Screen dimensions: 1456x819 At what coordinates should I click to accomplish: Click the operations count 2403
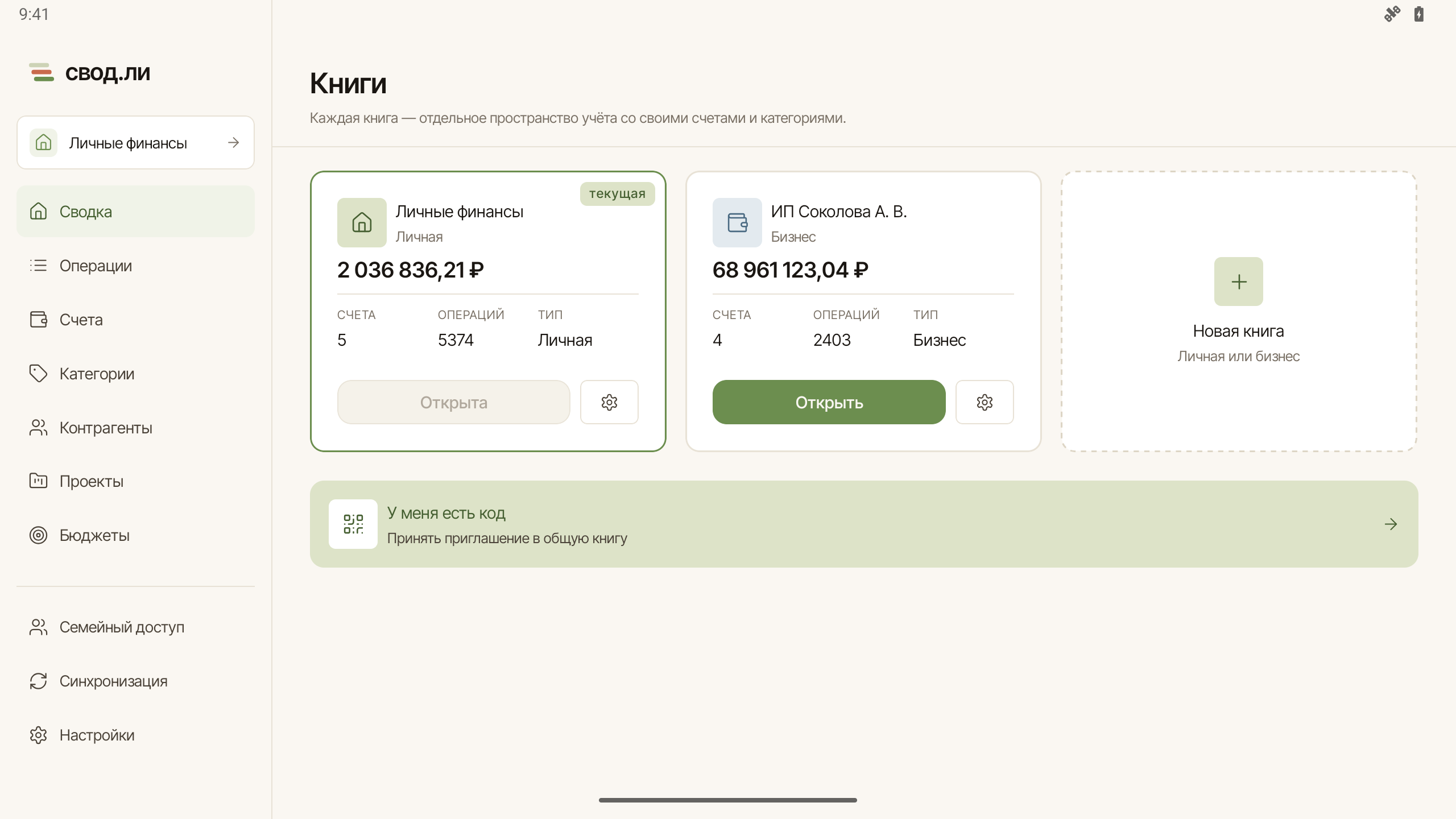point(832,340)
